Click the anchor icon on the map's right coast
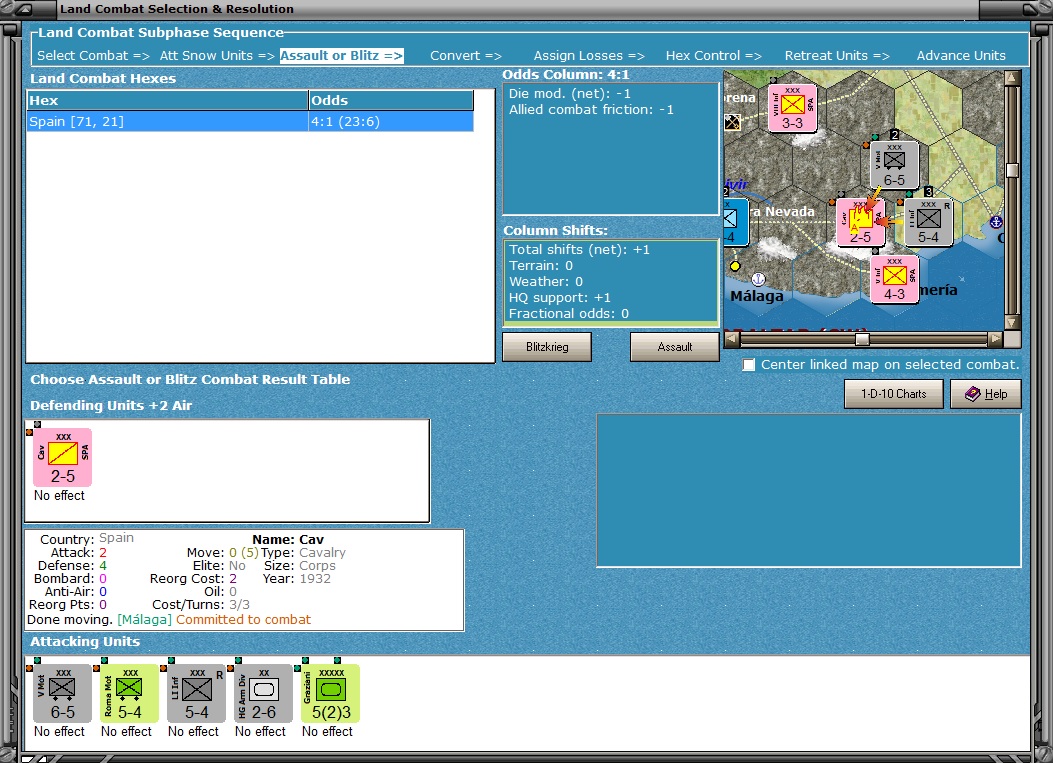1053x763 pixels. coord(995,221)
